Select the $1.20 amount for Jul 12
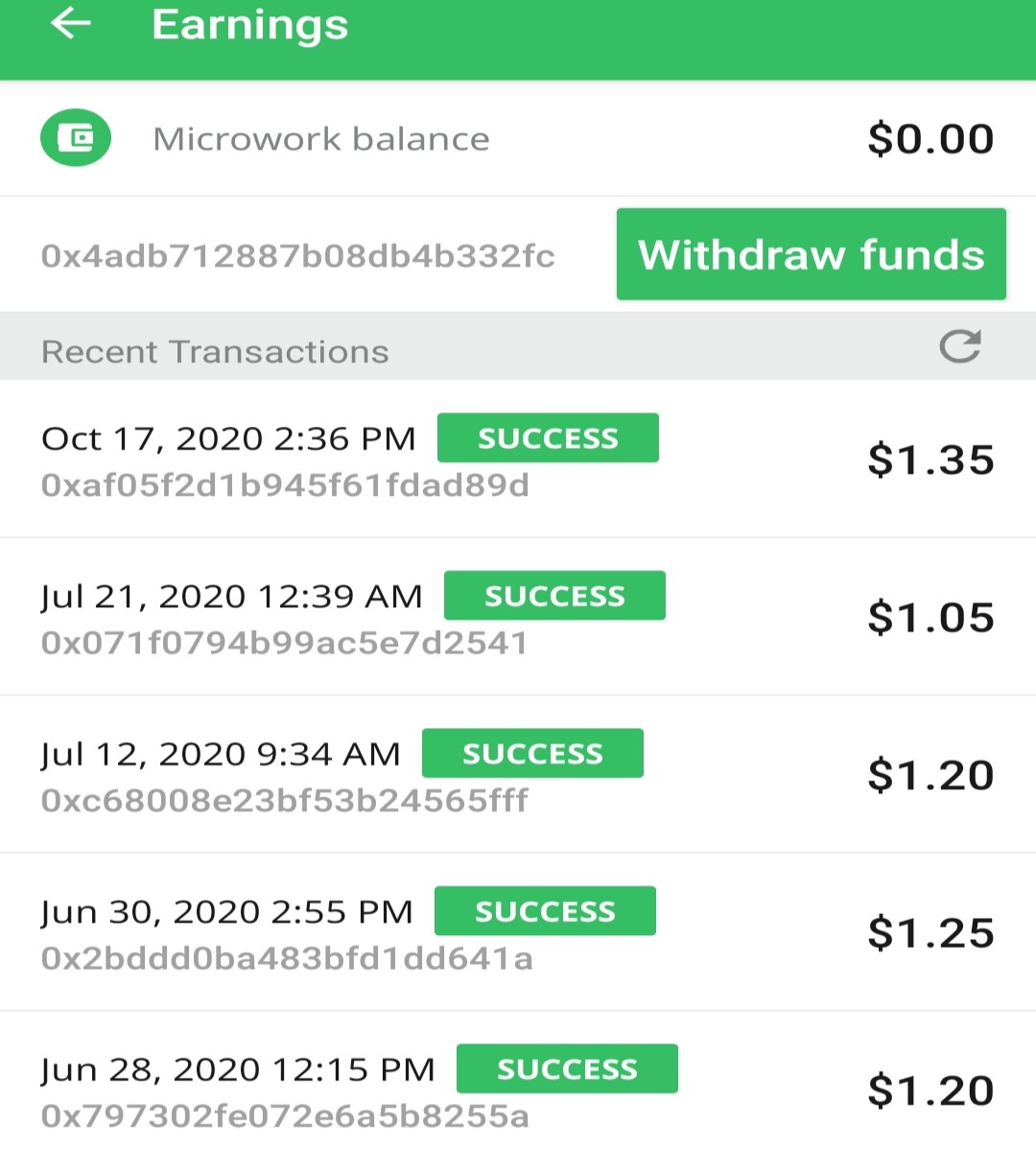The height and width of the screenshot is (1151, 1036). click(930, 775)
